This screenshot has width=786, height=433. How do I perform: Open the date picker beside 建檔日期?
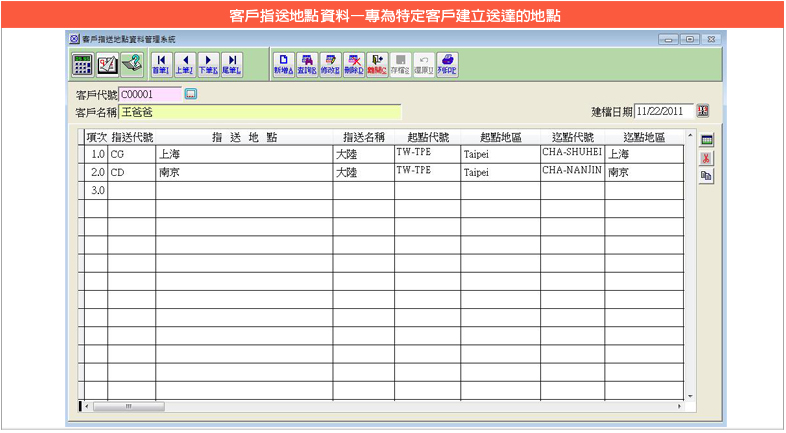click(x=702, y=111)
